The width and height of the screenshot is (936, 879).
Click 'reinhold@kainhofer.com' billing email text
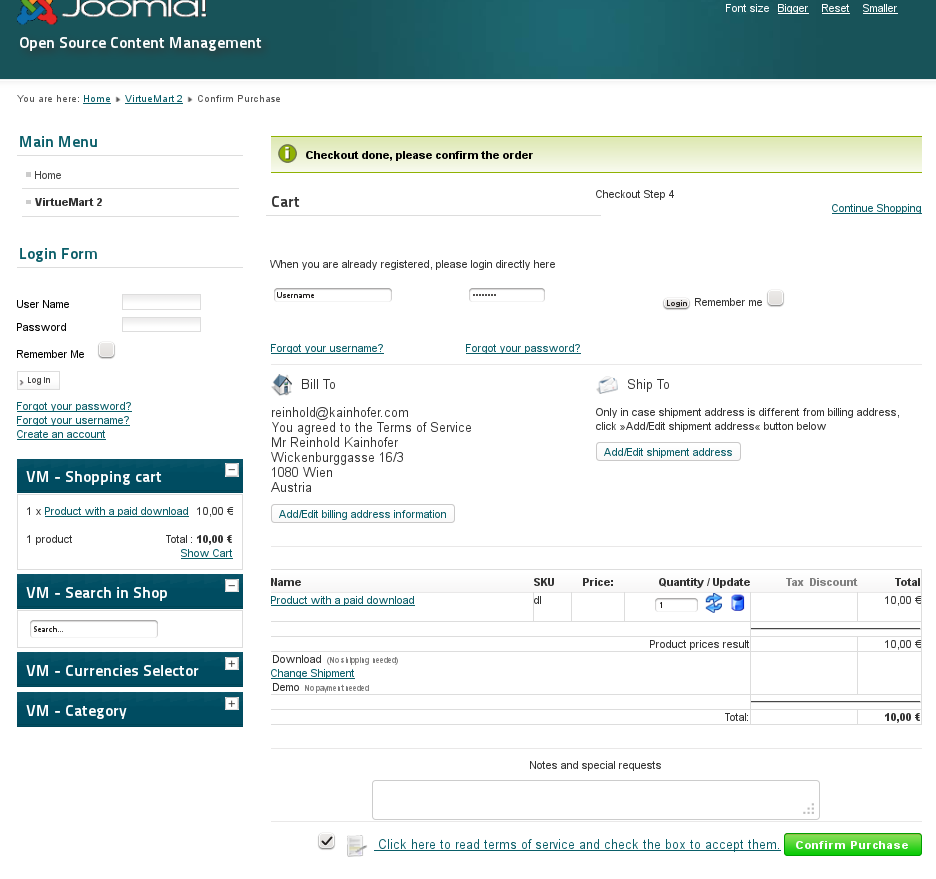[340, 412]
